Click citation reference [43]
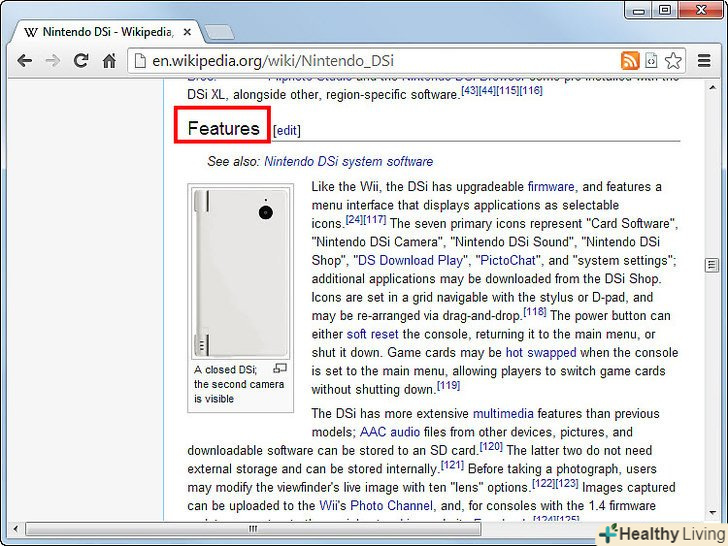Screen dimensions: 728x546 (x=470, y=90)
